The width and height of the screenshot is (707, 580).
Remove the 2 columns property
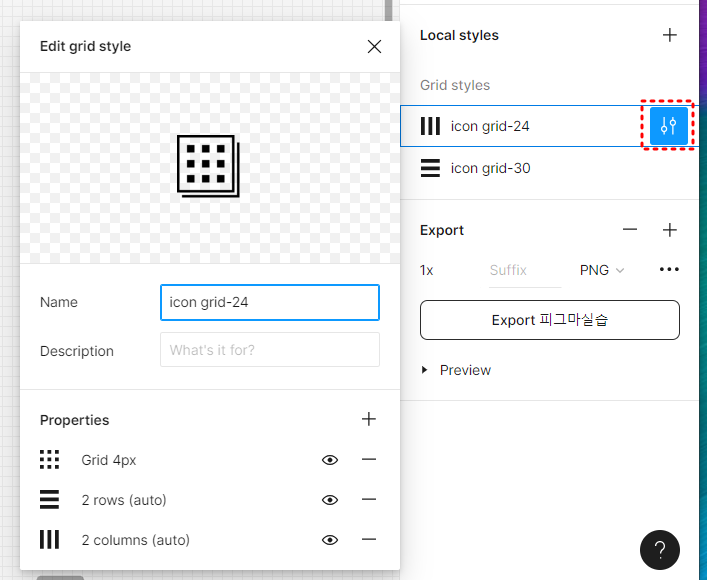point(369,539)
